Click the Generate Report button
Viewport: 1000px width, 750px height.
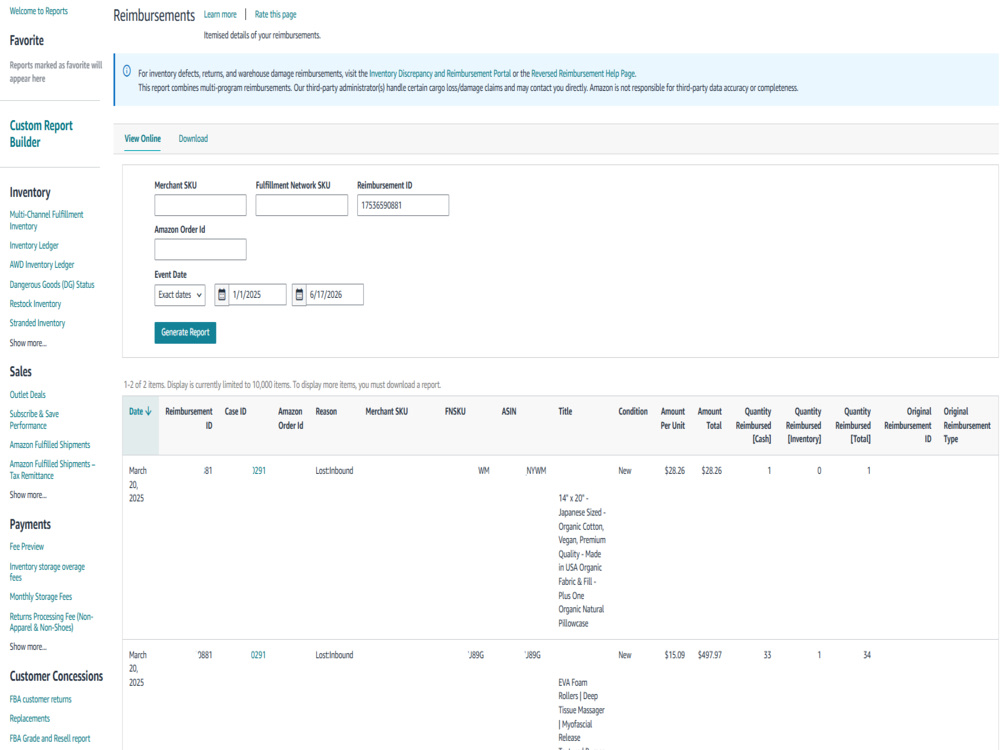pos(185,332)
